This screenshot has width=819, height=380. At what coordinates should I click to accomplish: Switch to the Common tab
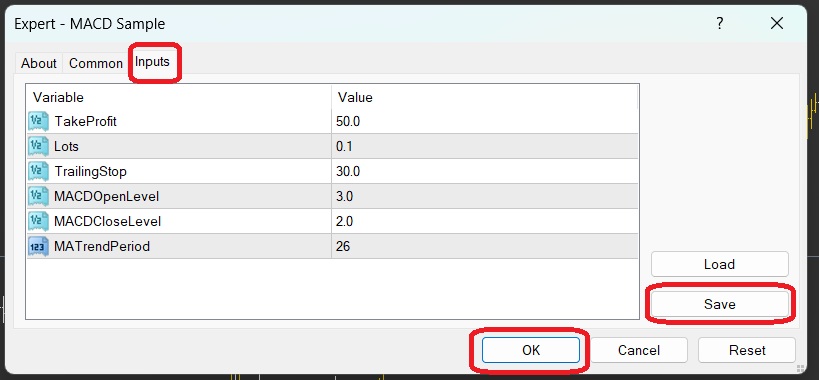[96, 63]
